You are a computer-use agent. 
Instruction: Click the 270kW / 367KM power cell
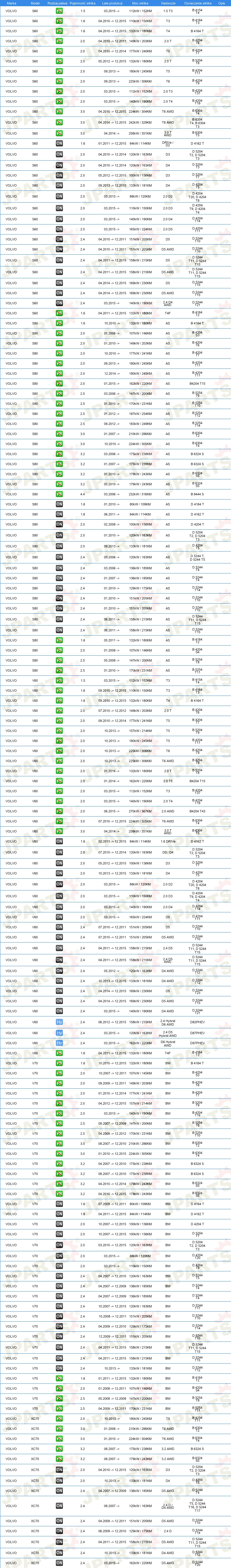[140, 812]
